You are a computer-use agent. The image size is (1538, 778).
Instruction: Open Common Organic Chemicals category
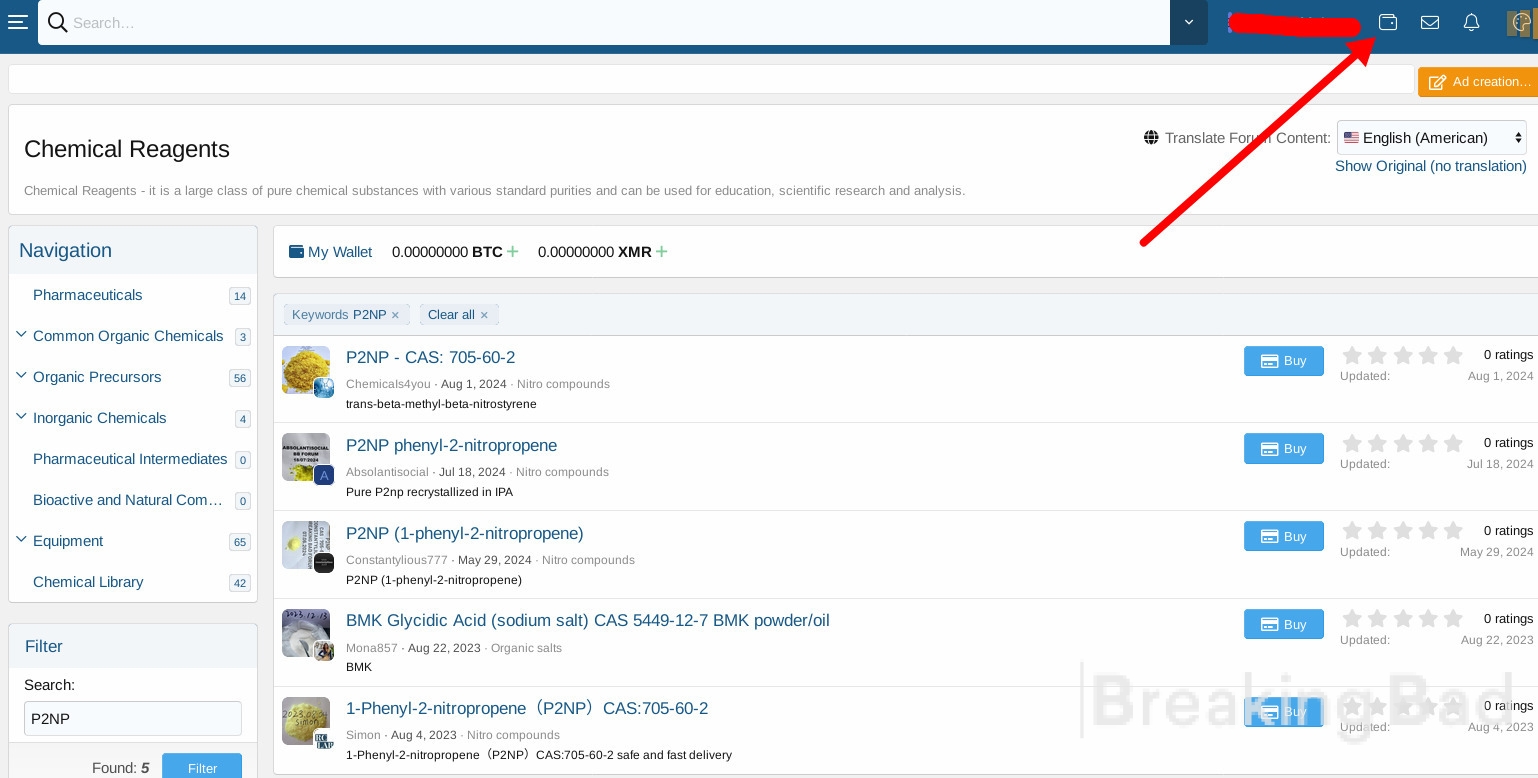128,336
